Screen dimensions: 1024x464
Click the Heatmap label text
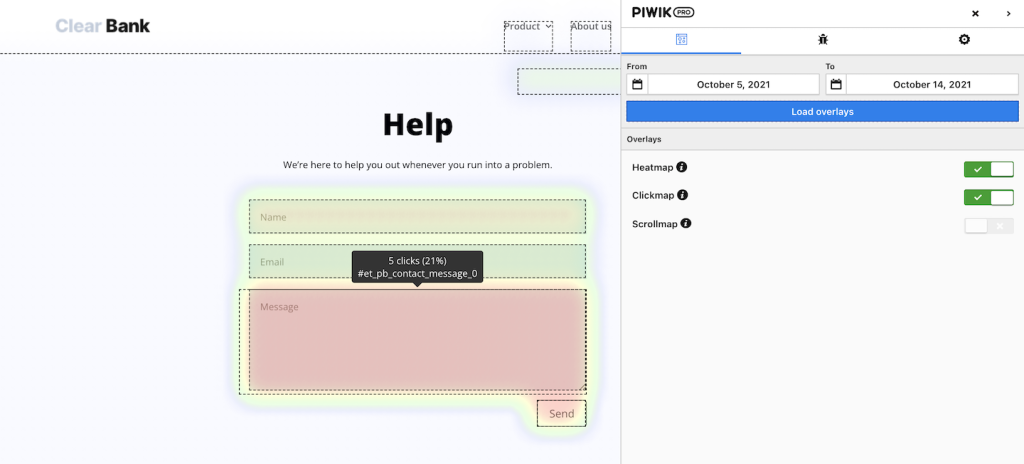pos(652,167)
